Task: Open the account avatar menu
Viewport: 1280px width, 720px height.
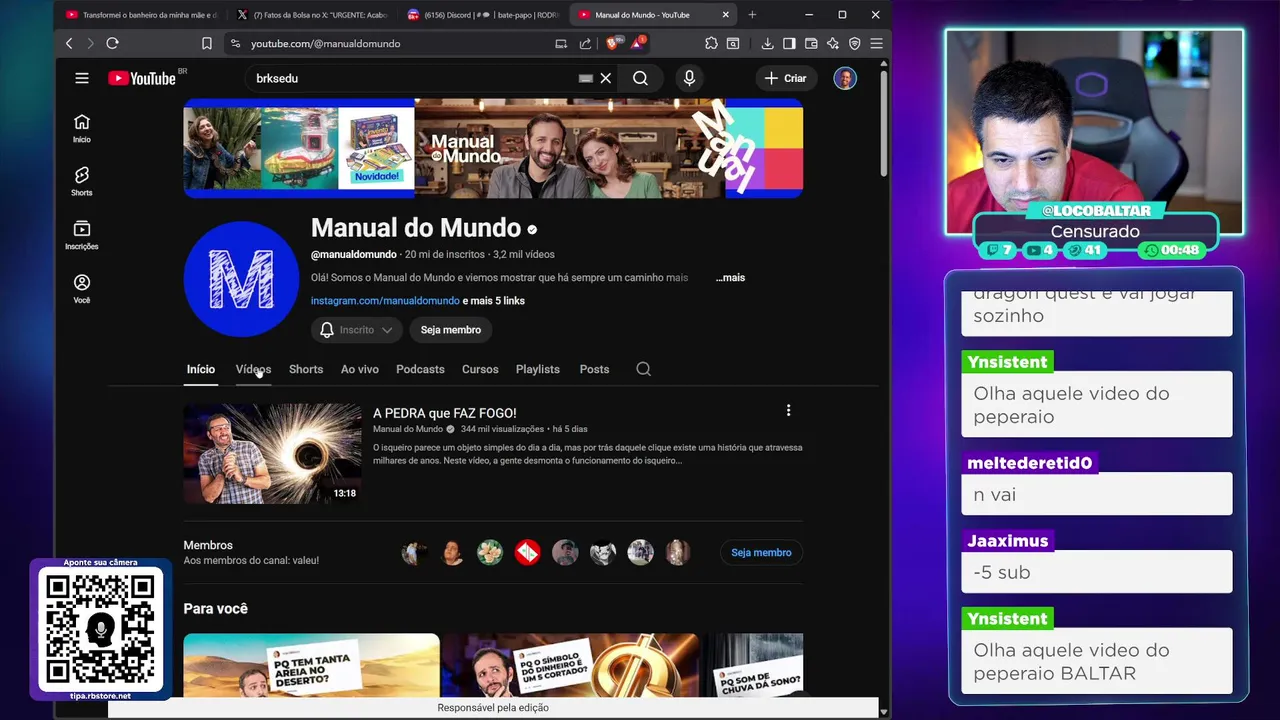Action: click(x=845, y=78)
